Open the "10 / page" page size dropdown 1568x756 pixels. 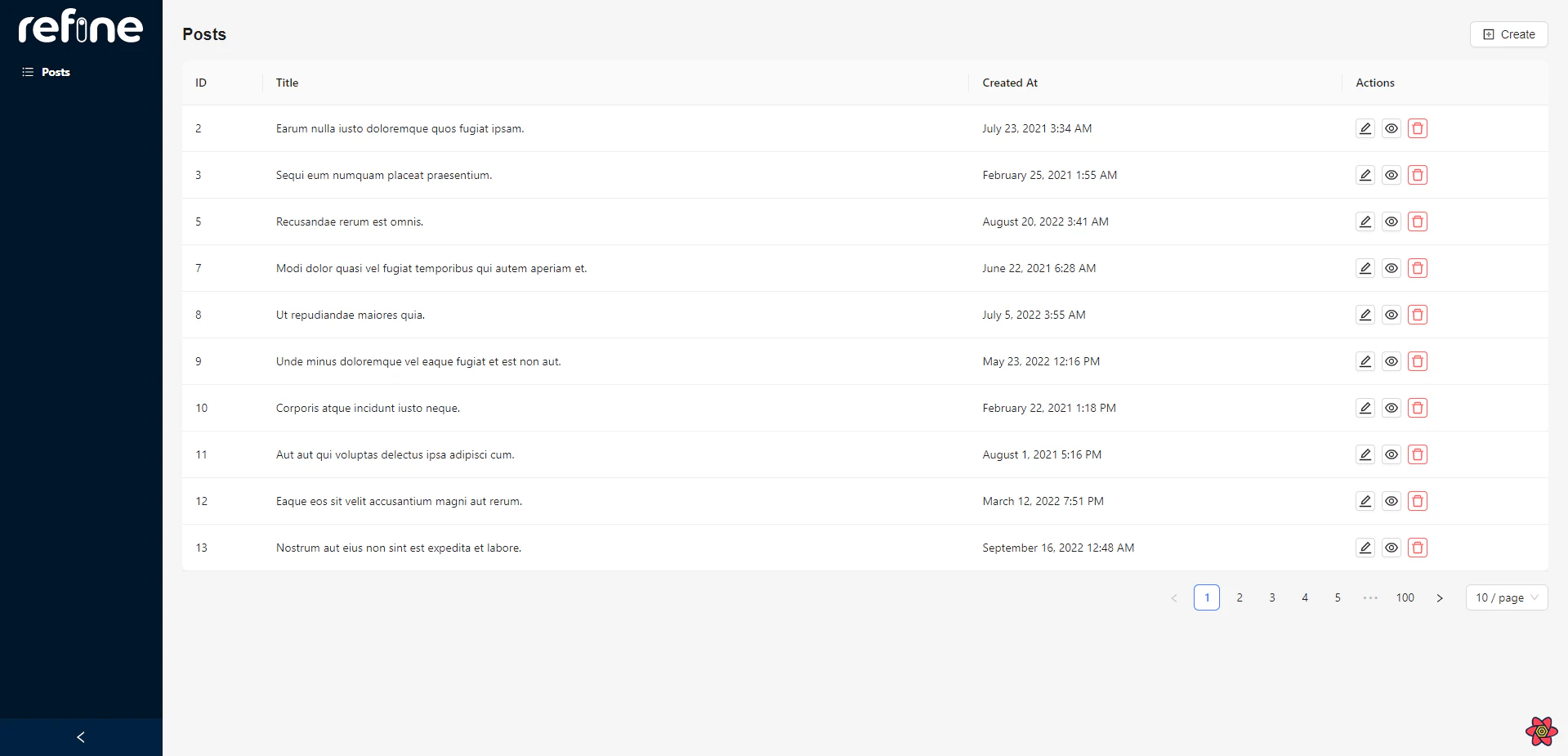tap(1506, 597)
